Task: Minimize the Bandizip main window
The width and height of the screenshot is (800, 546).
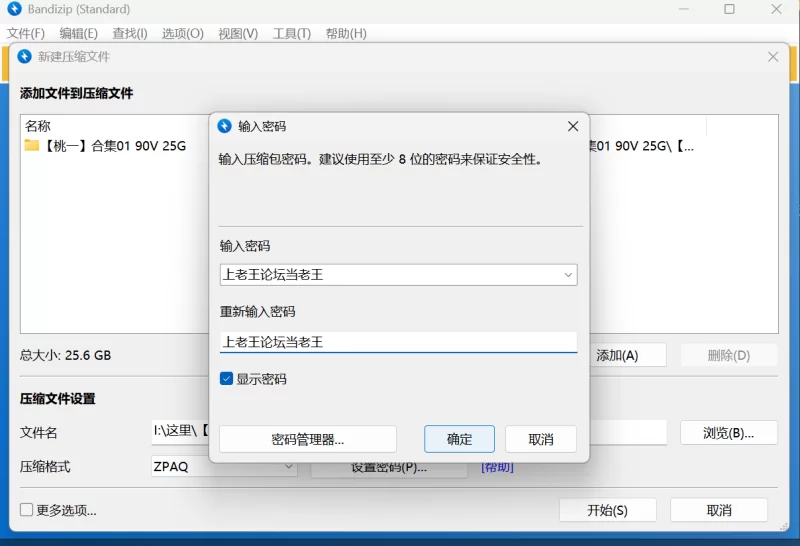Action: point(684,9)
